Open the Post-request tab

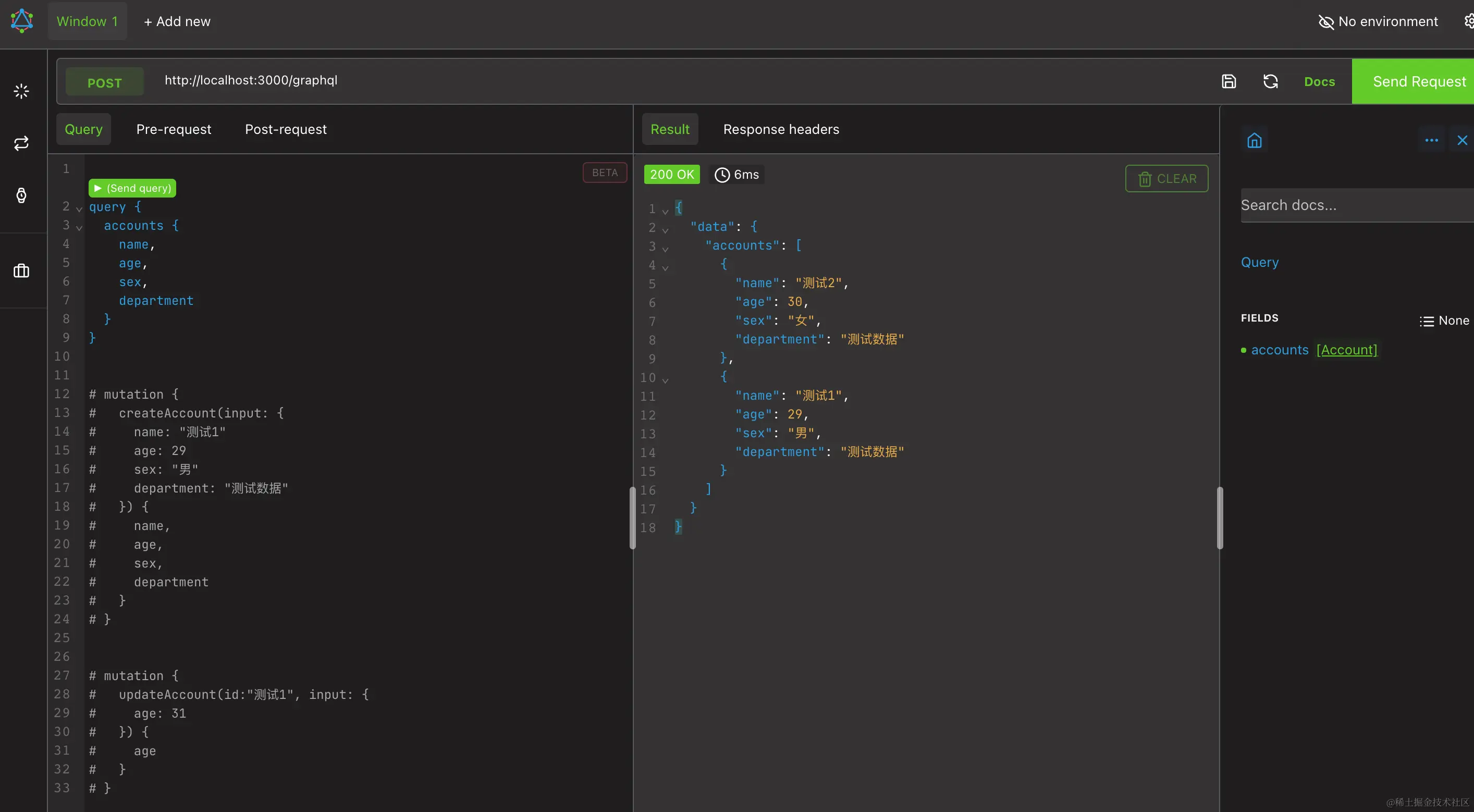pos(286,129)
